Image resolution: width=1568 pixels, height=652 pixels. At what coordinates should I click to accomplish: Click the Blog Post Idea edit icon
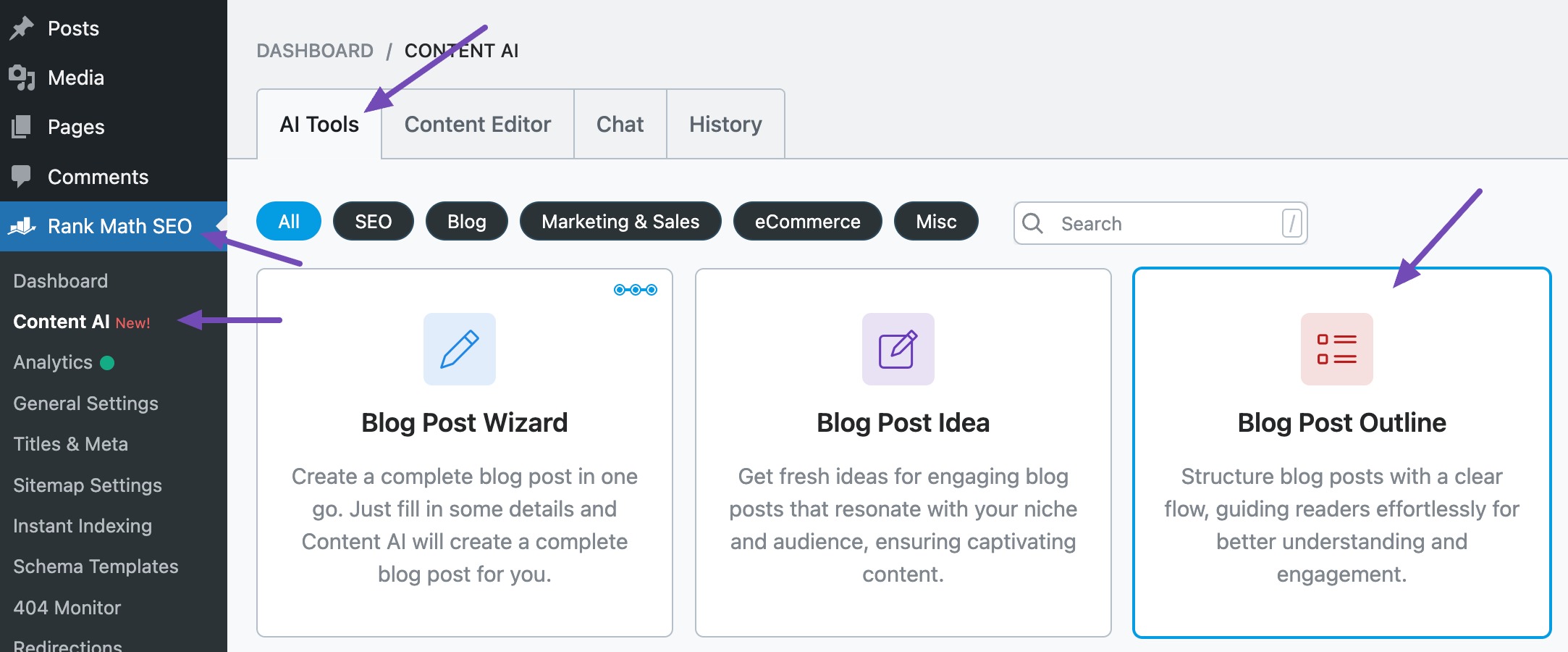tap(898, 349)
